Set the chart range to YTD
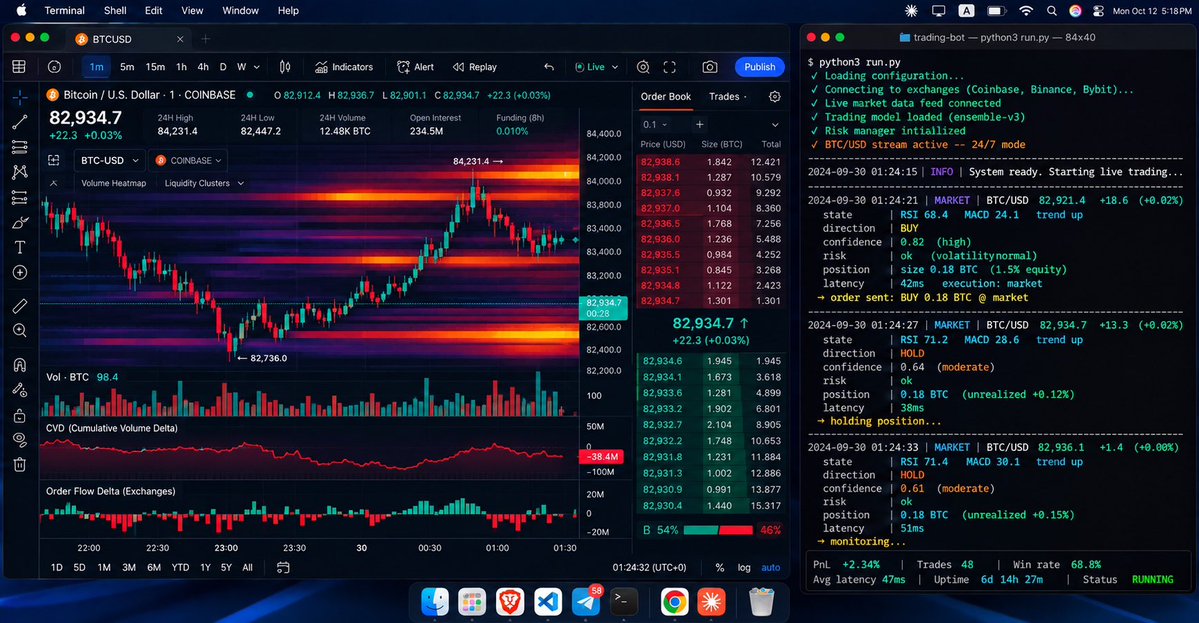 click(180, 567)
